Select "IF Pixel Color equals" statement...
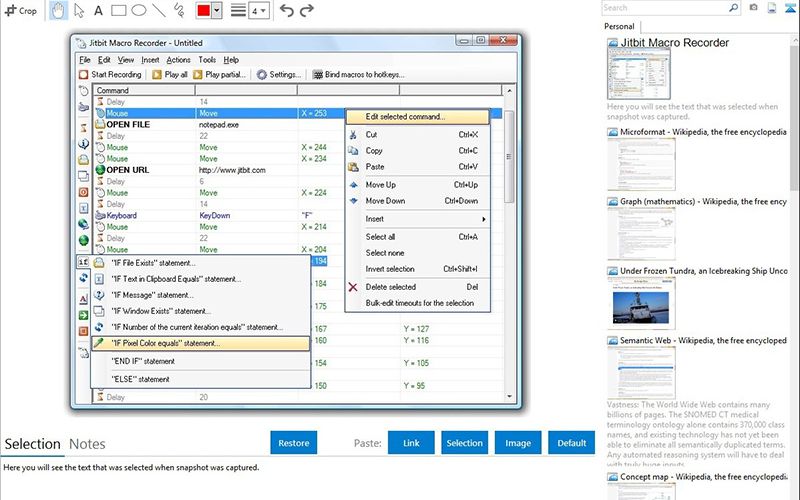800x500 pixels. pos(201,343)
